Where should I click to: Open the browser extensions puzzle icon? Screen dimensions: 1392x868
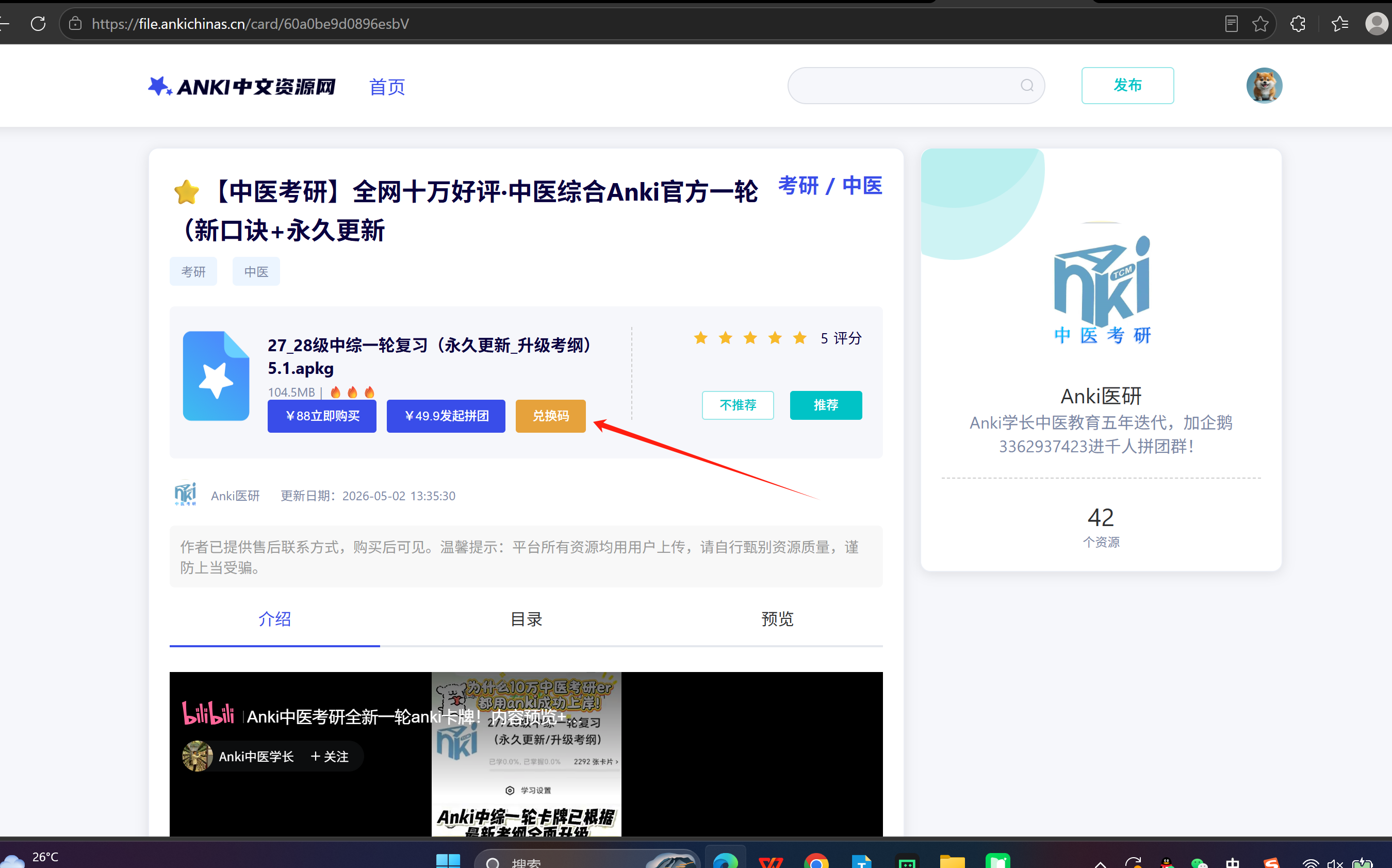pos(1298,24)
